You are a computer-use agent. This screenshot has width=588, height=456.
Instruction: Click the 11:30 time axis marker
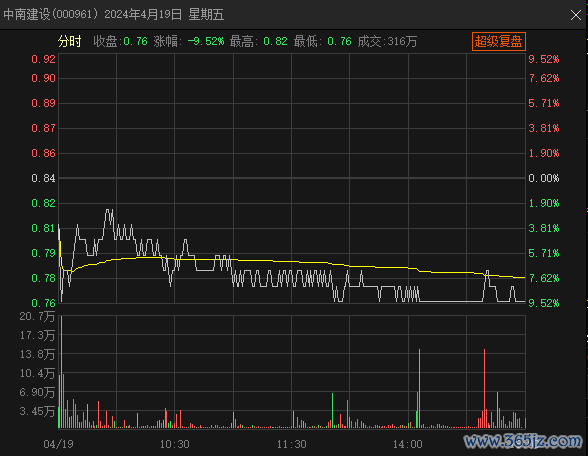click(291, 444)
